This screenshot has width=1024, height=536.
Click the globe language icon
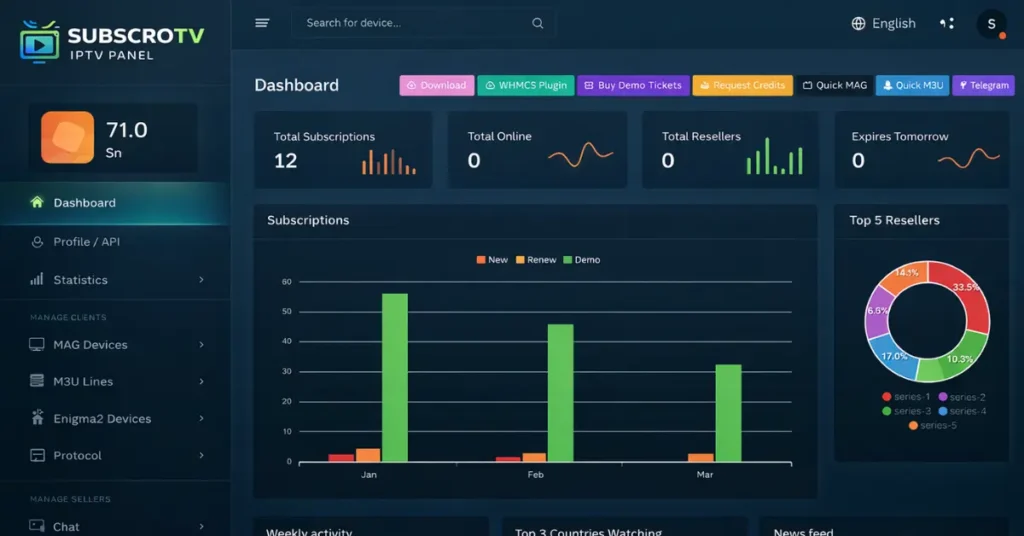pos(858,23)
